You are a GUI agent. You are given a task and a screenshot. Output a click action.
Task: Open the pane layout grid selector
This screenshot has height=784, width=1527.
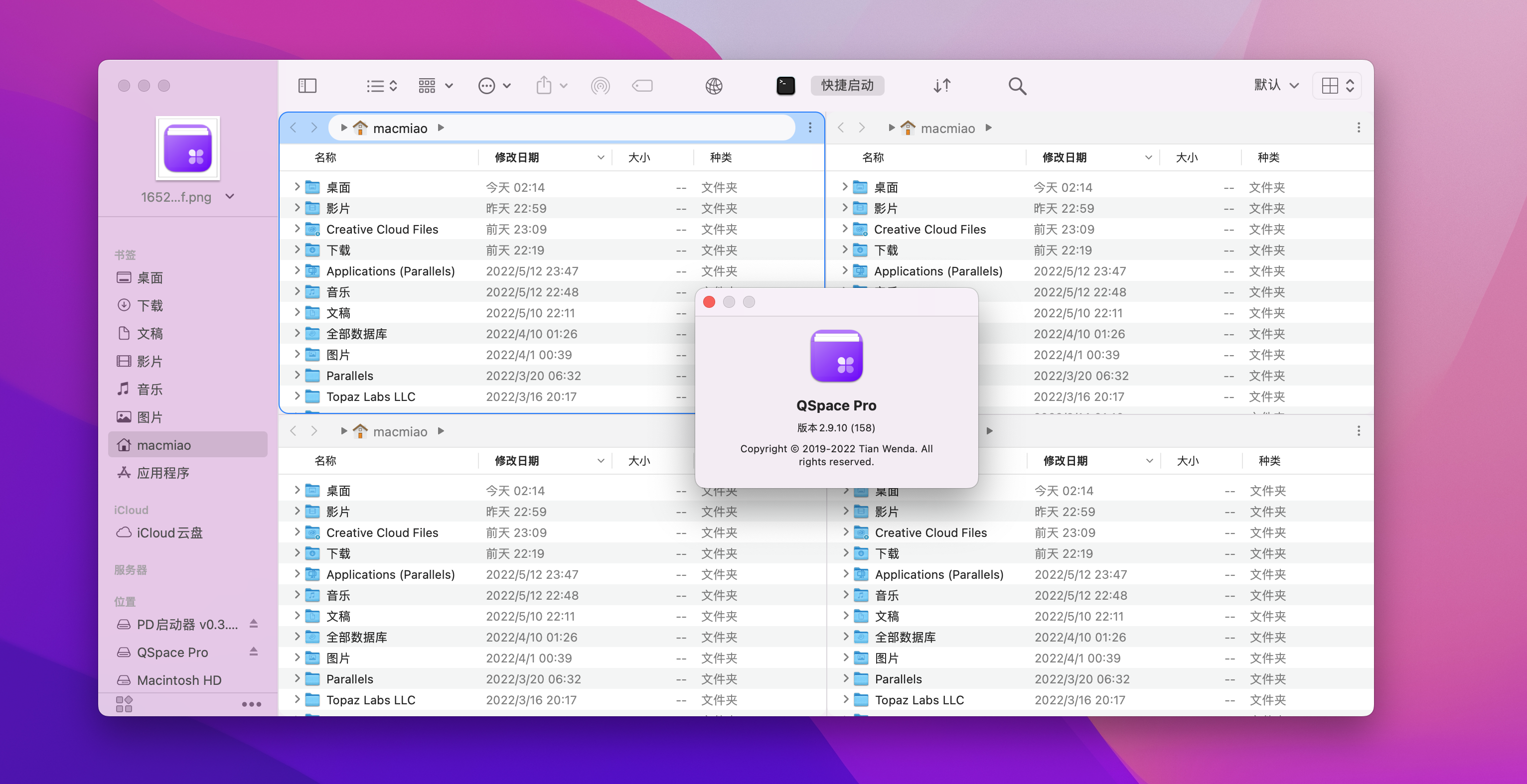click(1337, 86)
